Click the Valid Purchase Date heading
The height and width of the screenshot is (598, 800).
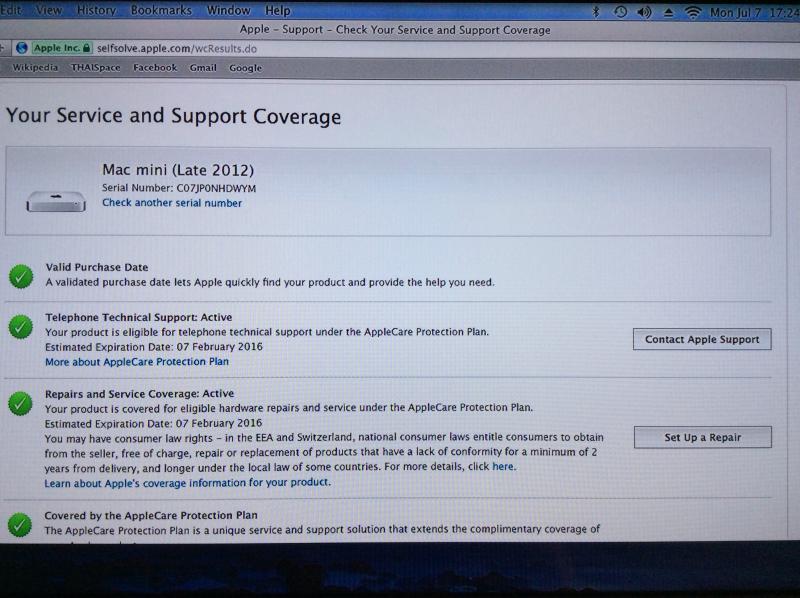coord(97,267)
